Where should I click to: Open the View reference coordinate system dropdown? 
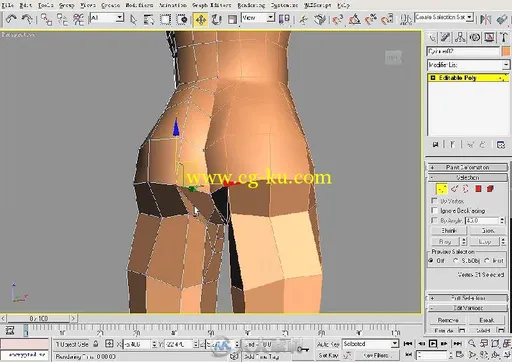pos(258,18)
